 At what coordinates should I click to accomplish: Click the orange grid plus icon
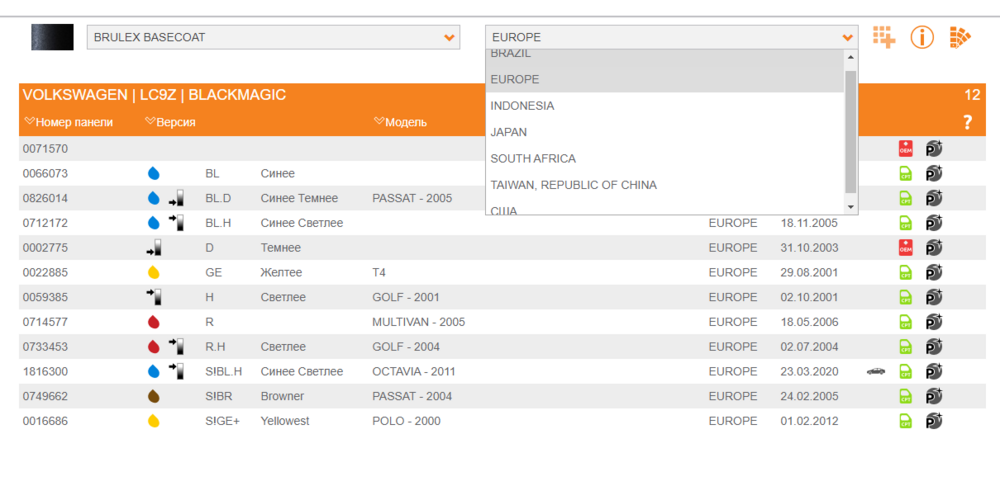point(884,37)
